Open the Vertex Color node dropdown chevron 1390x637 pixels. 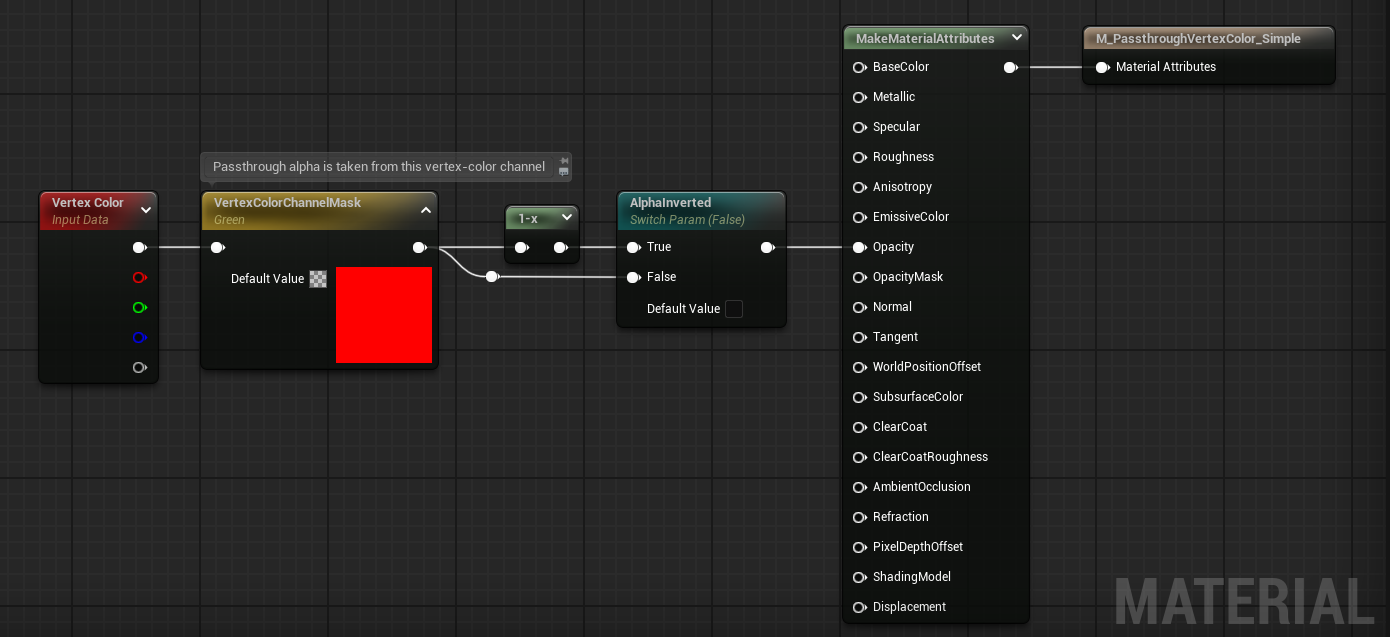[x=146, y=210]
